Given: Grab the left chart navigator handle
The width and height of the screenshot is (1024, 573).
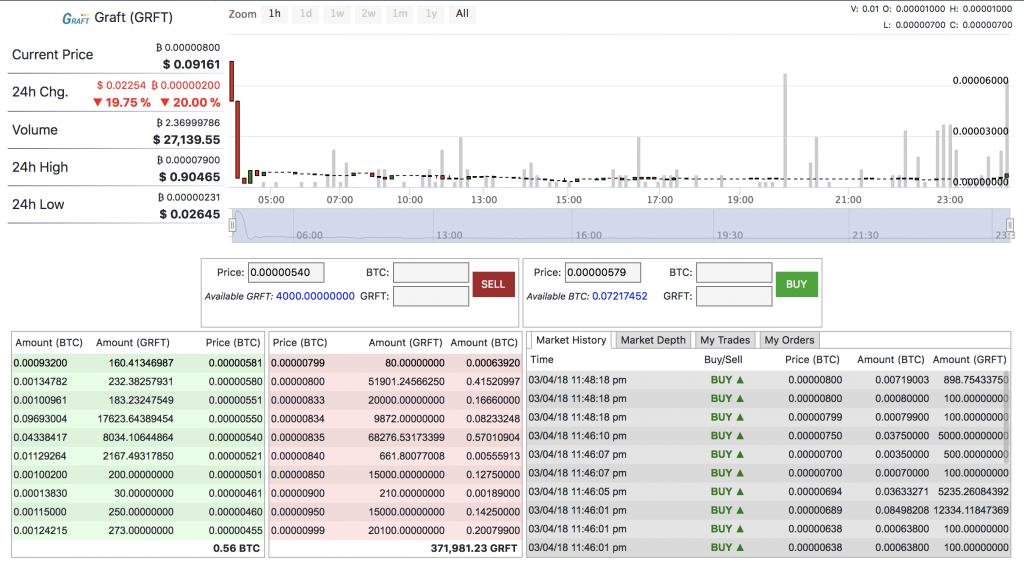Looking at the screenshot, I should [232, 225].
